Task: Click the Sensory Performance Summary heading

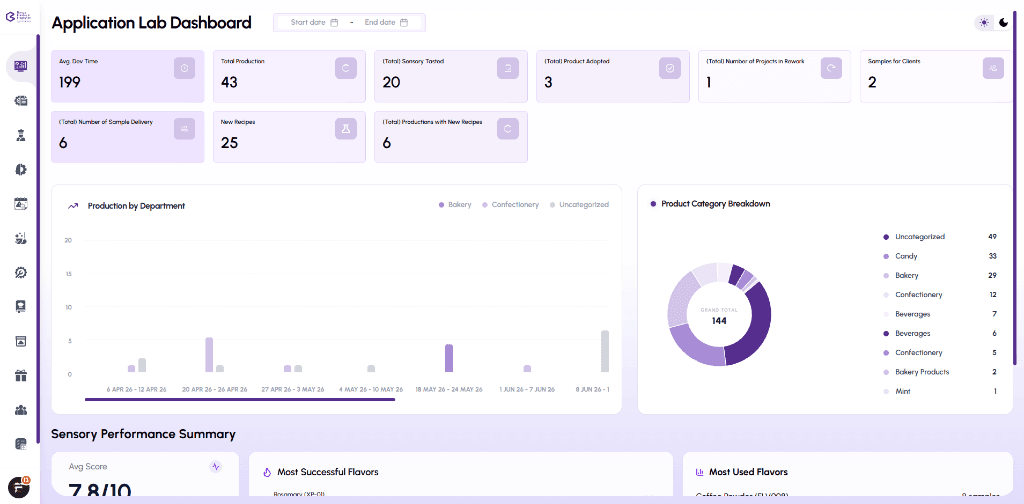Action: click(143, 434)
